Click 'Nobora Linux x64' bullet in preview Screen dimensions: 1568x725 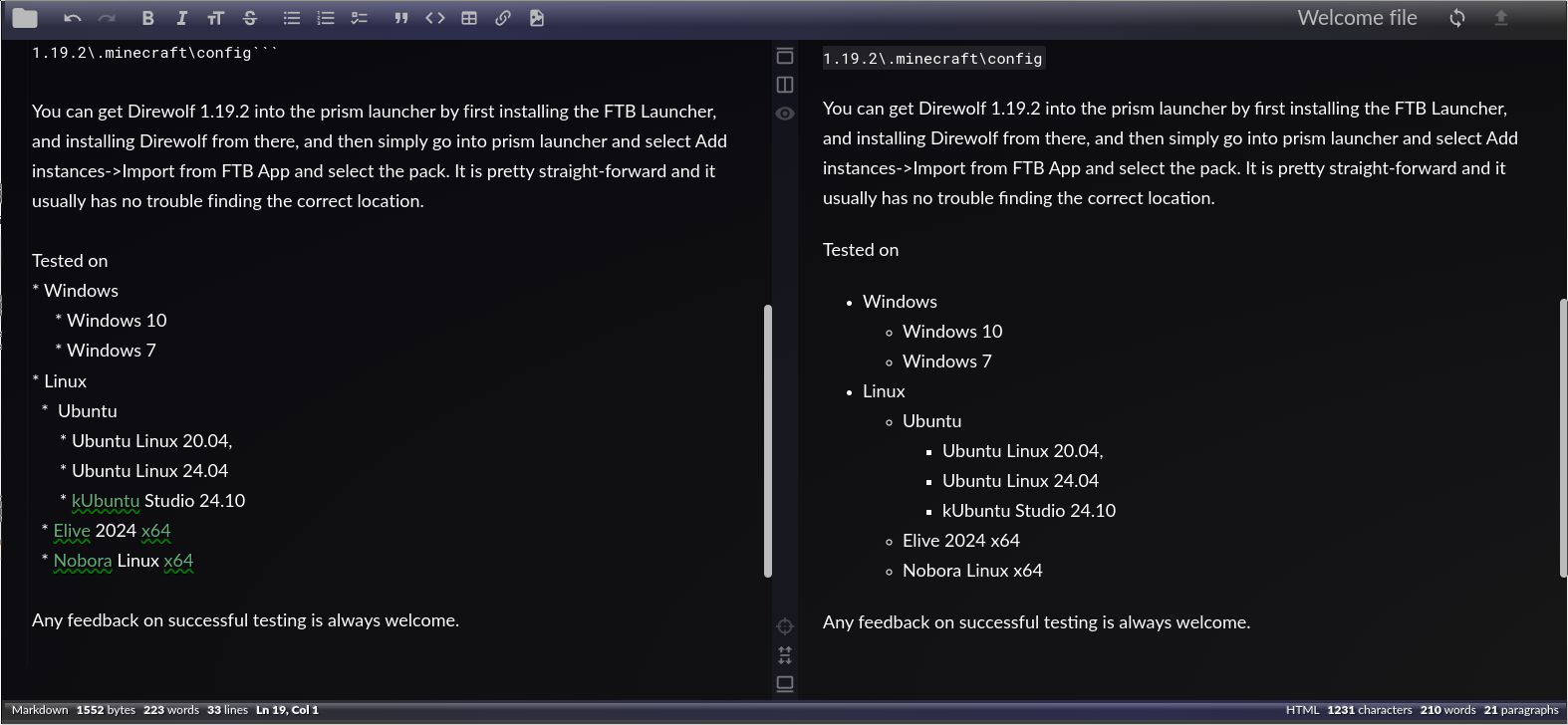[971, 571]
